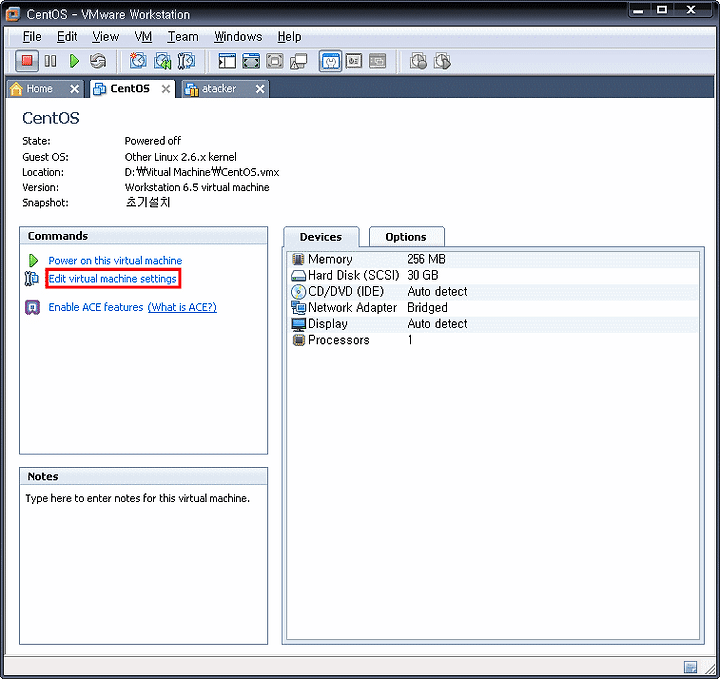Click the Hard Disk icon in Devices

click(x=298, y=275)
